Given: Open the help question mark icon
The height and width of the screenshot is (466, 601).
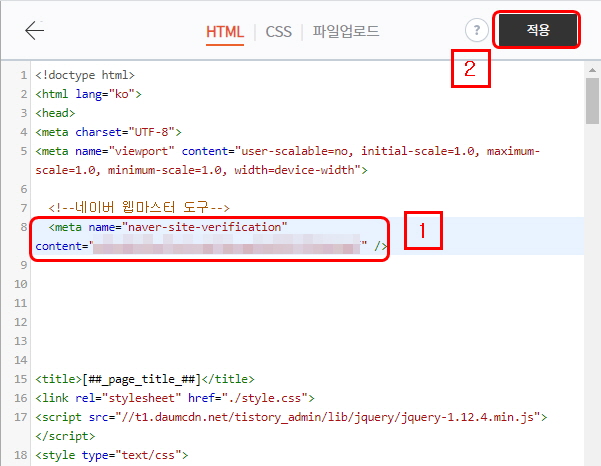Looking at the screenshot, I should 476,30.
